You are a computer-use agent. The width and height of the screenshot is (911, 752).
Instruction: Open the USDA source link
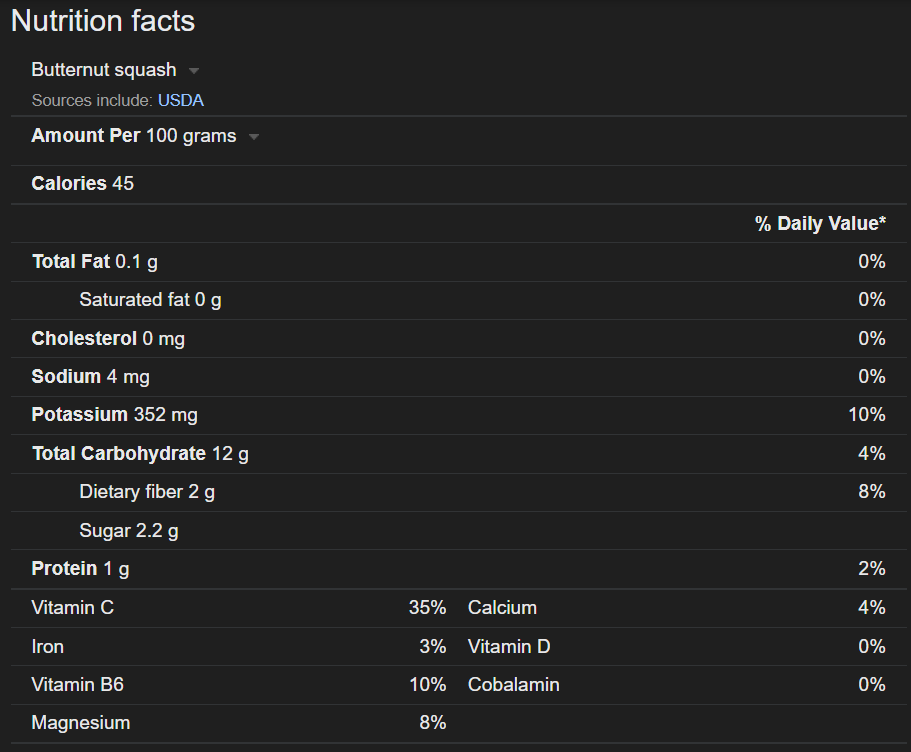pyautogui.click(x=181, y=100)
